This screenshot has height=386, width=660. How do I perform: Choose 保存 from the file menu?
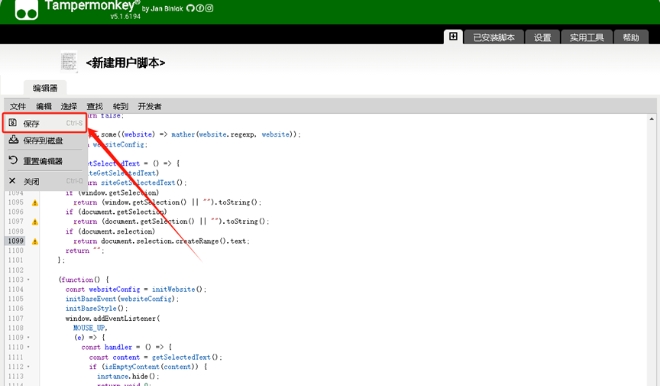45,123
